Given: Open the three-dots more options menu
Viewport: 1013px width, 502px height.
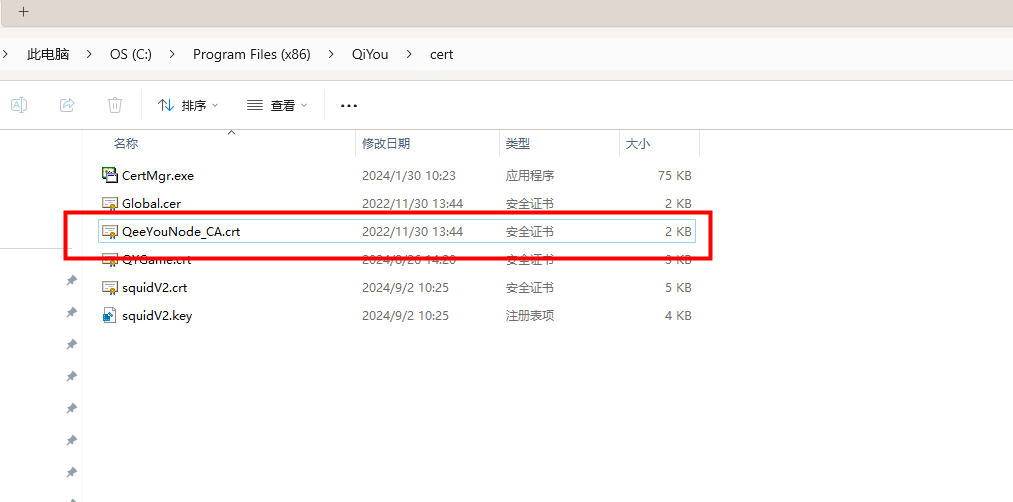Looking at the screenshot, I should pyautogui.click(x=349, y=105).
